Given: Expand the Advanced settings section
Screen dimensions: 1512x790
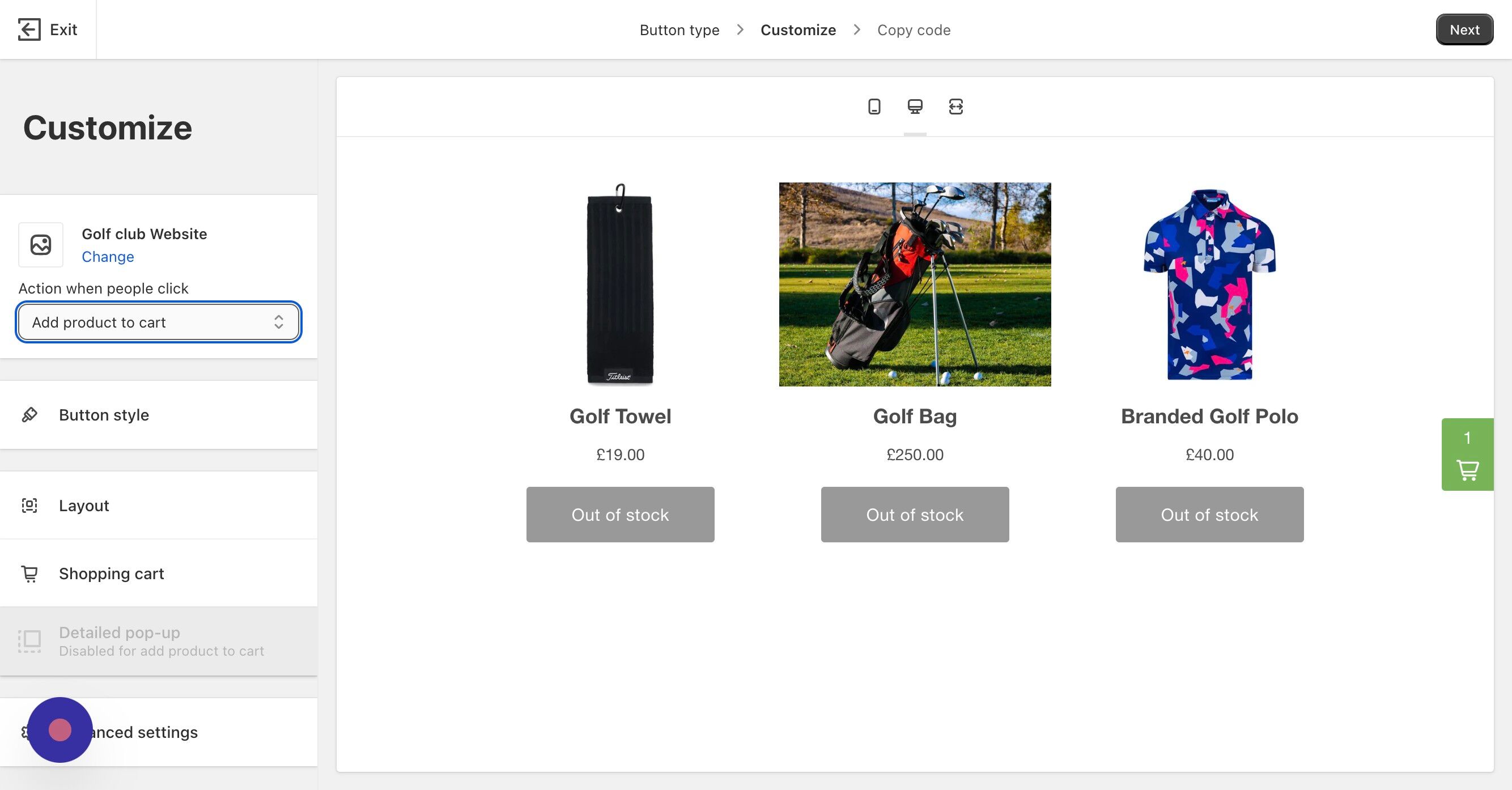Looking at the screenshot, I should 159,732.
